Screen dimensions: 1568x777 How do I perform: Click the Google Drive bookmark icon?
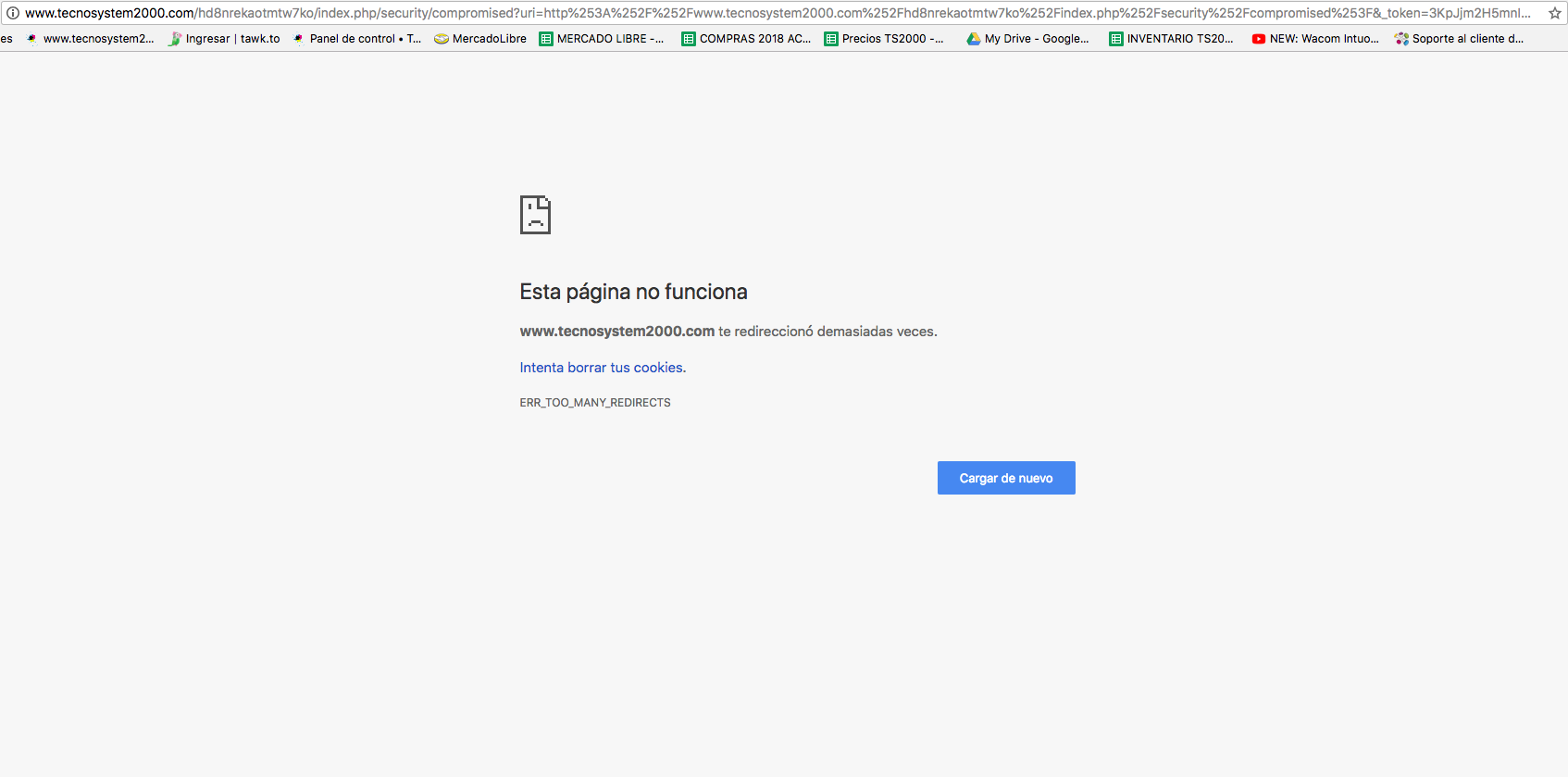[974, 39]
